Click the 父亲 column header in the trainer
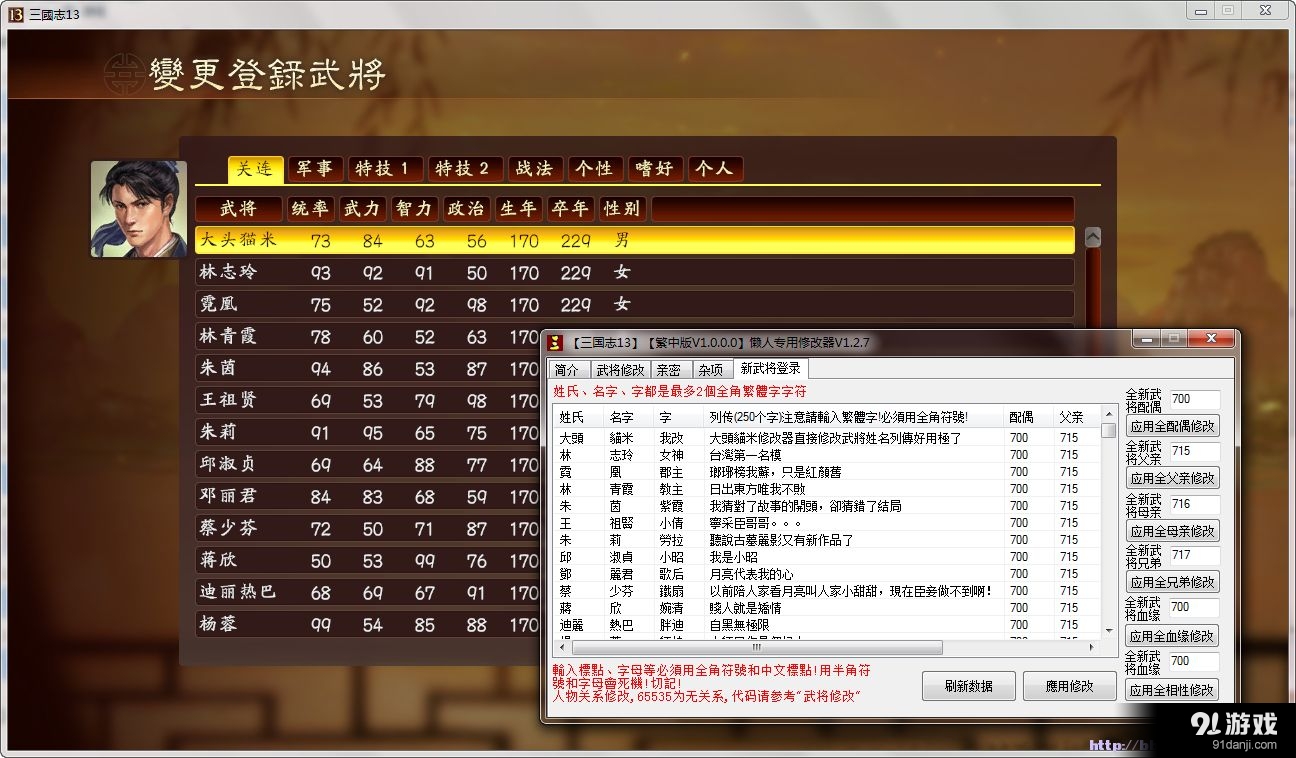This screenshot has height=758, width=1296. [x=1078, y=417]
